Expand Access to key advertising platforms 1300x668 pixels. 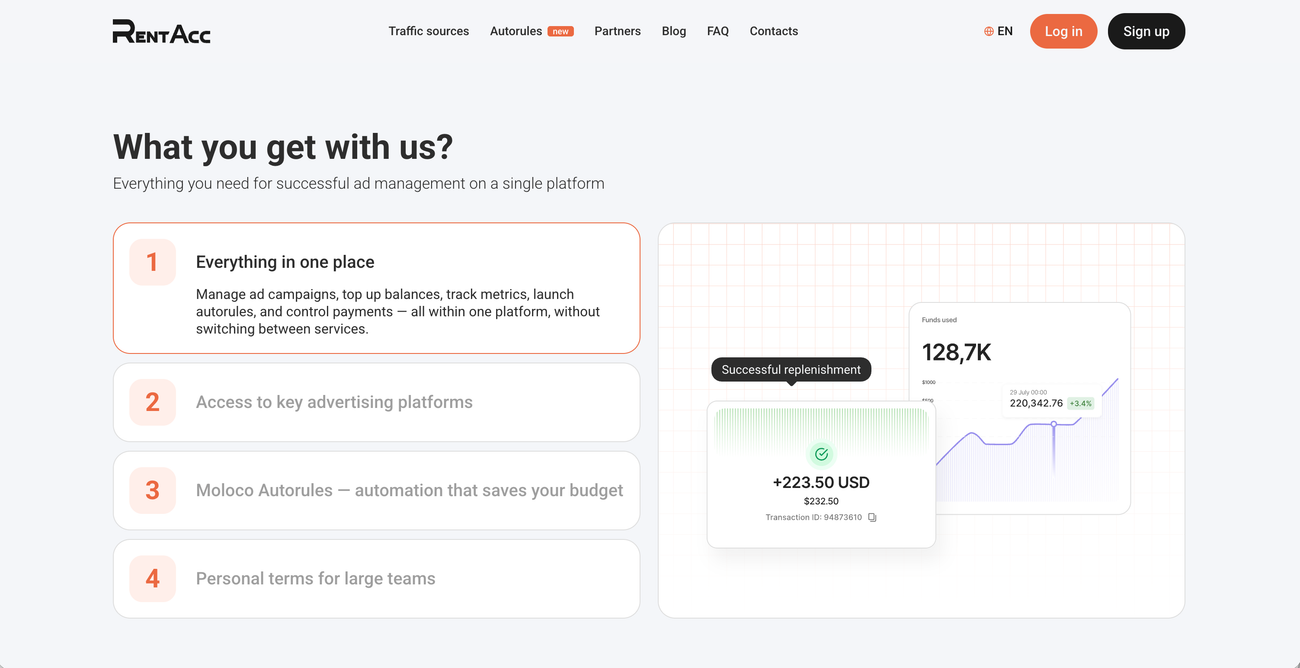tap(376, 402)
